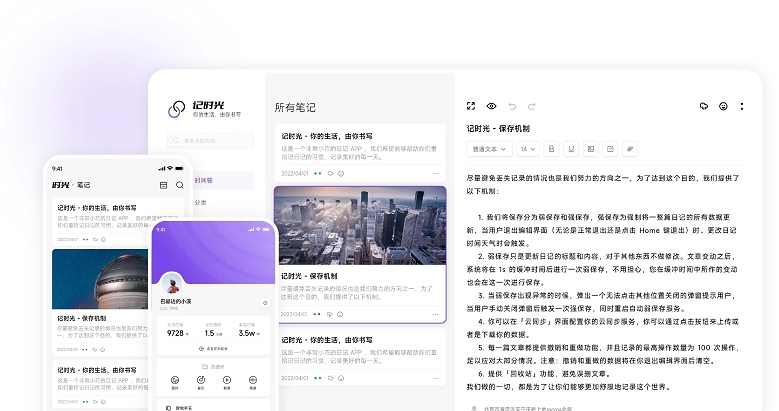Click the weather icon on desktop 保存机制 card
Viewport: 779px width, 411px height.
(329, 314)
